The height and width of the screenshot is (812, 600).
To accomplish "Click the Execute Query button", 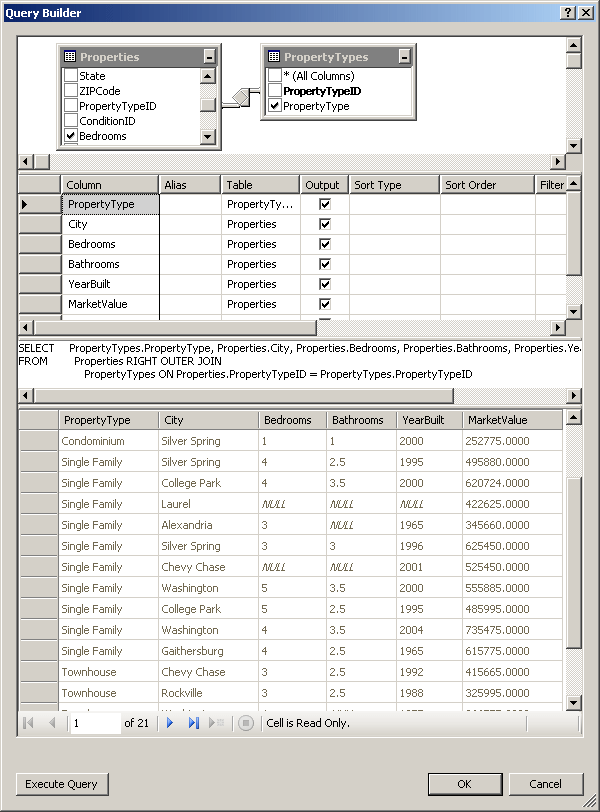I will pos(62,784).
